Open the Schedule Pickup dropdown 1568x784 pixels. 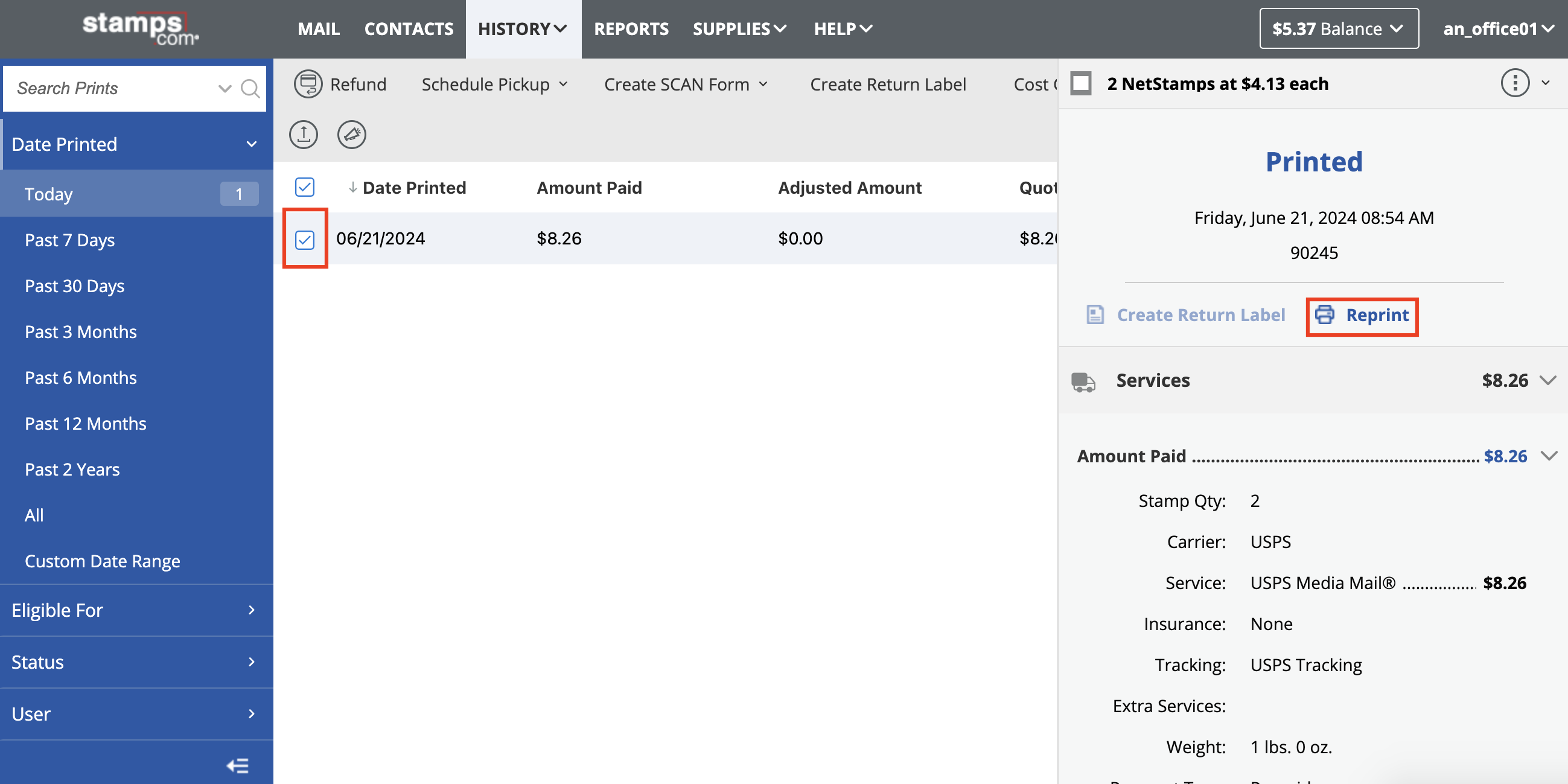tap(494, 84)
